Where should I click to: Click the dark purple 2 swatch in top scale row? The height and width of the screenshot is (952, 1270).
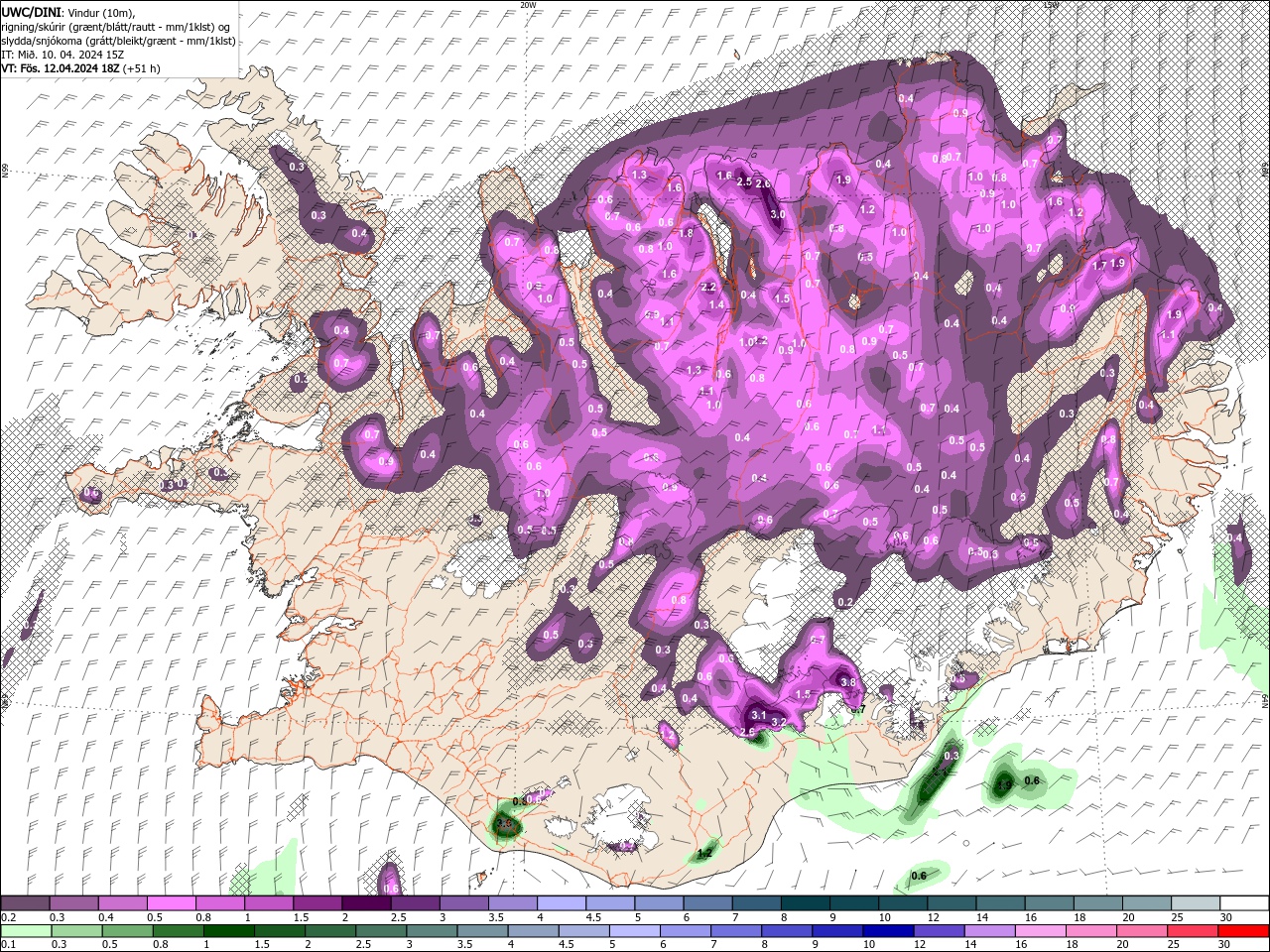tap(365, 903)
